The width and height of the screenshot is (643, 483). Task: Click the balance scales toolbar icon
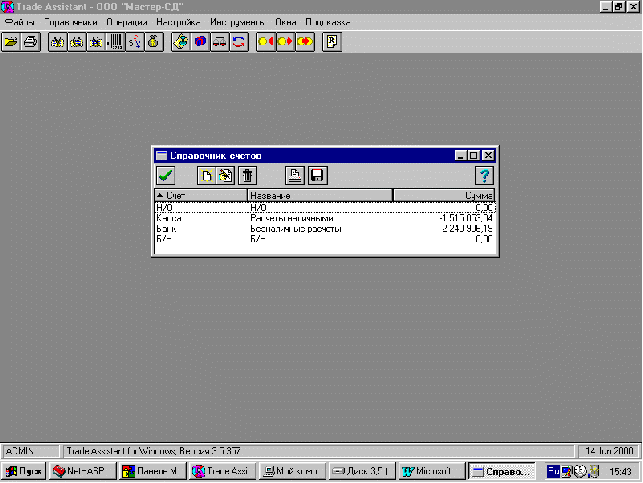point(219,41)
